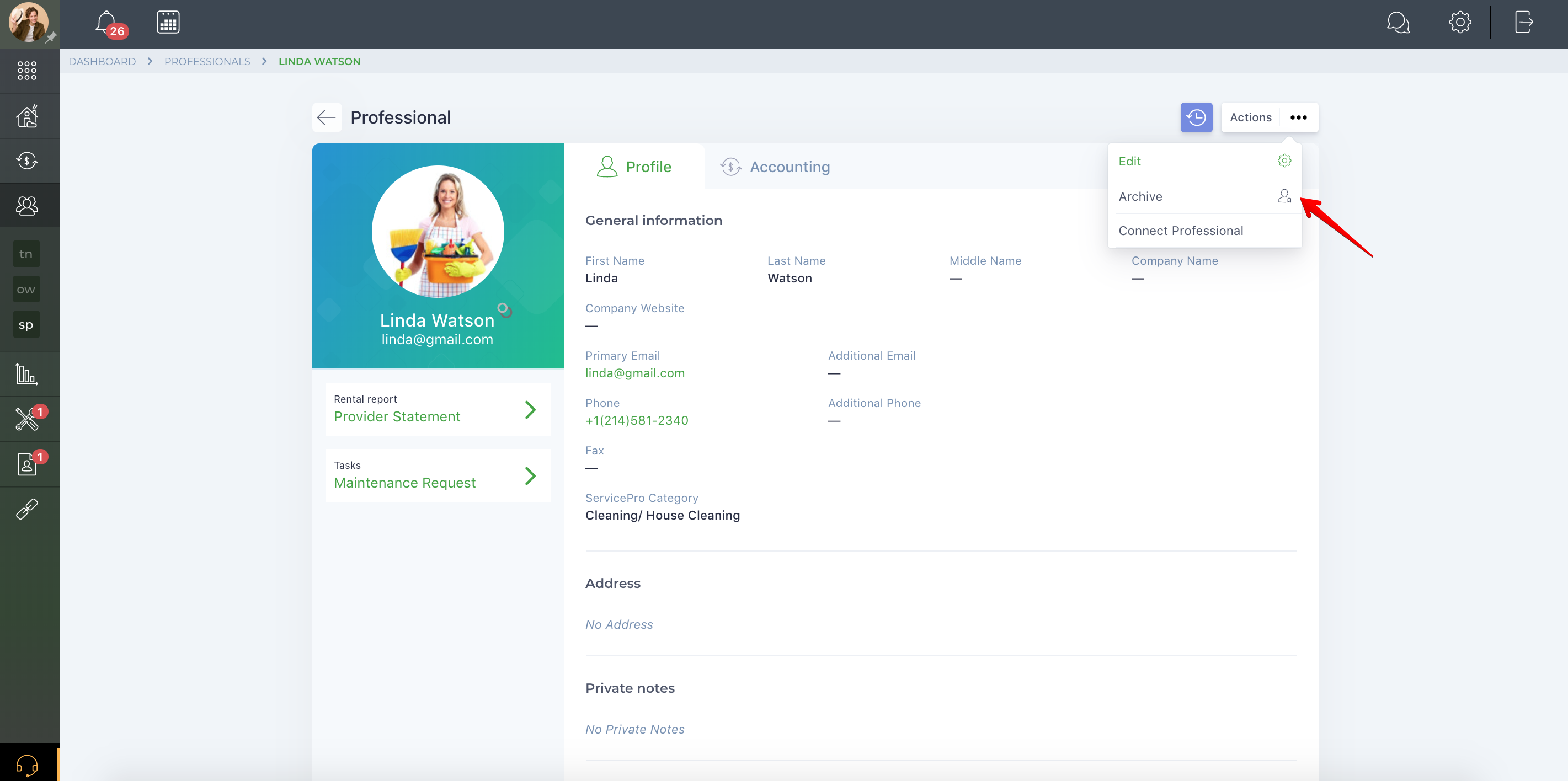The height and width of the screenshot is (781, 1568).
Task: Go to PROFESSIONALS breadcrumb
Action: 207,61
